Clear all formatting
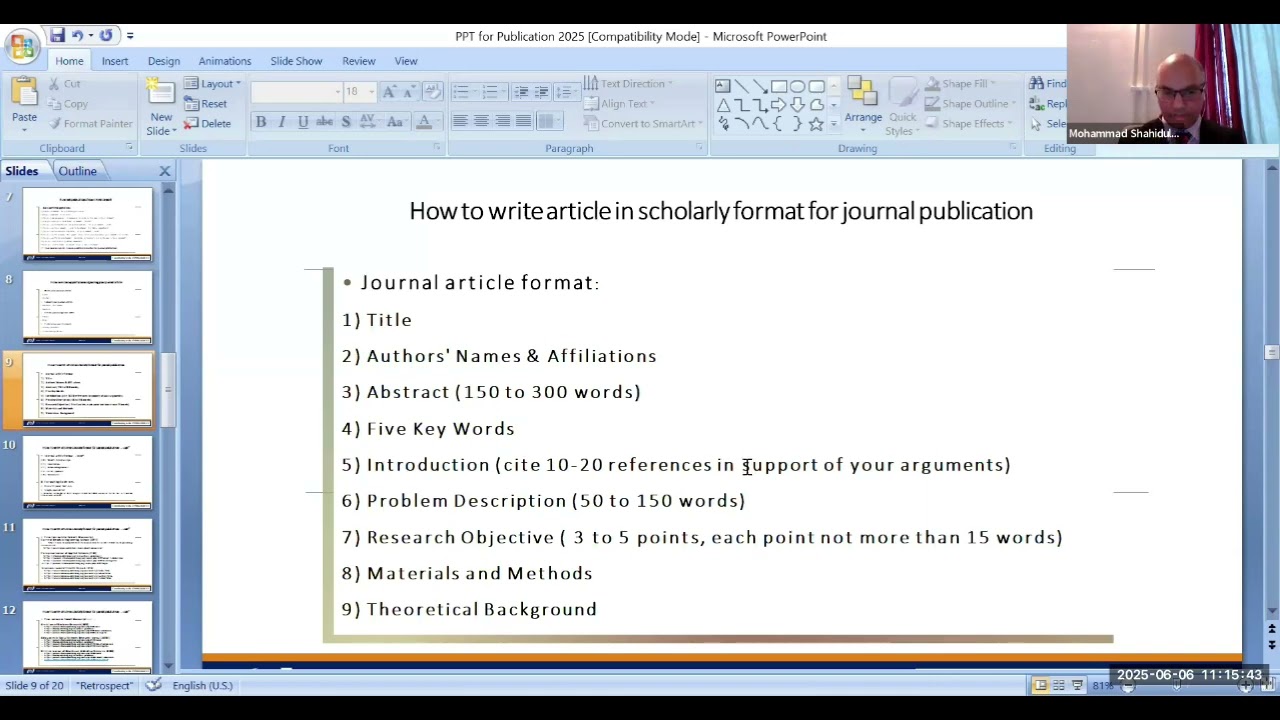1280x720 pixels. 433,92
